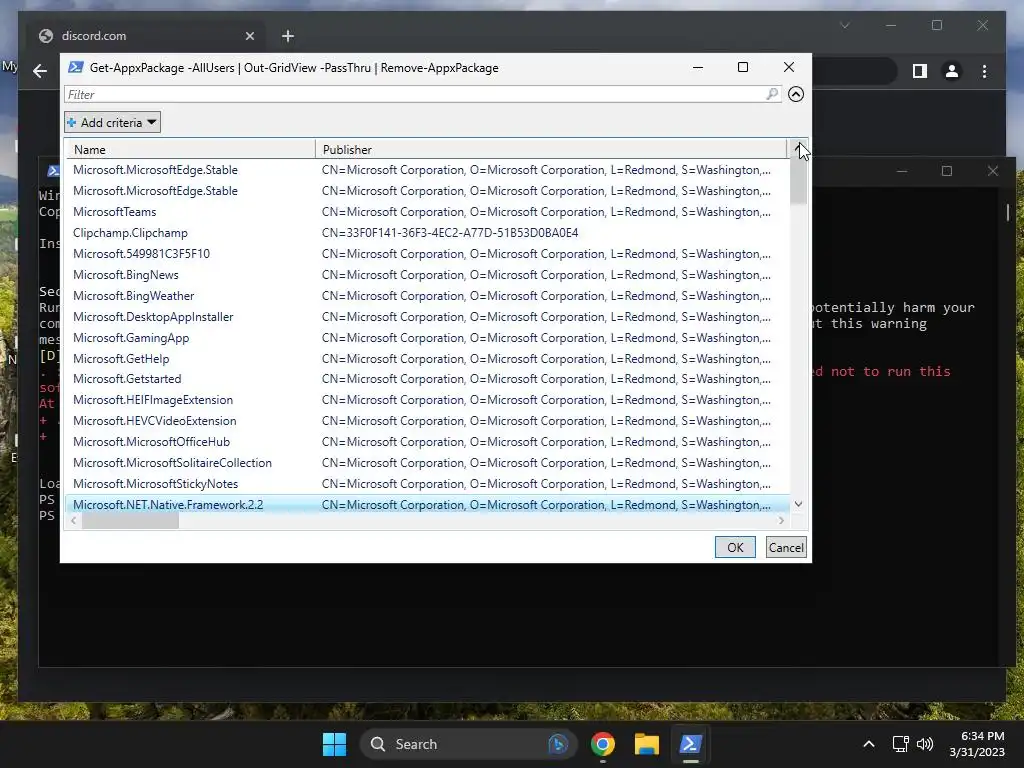Open network status tray icon
1024x768 pixels.
(901, 744)
